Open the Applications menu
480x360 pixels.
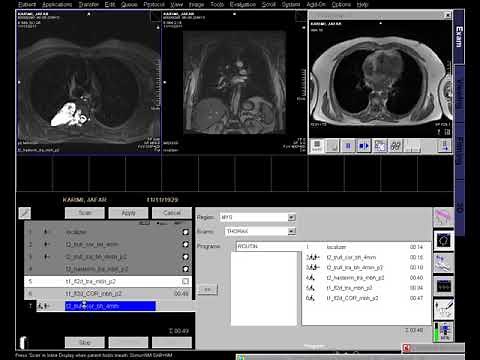click(57, 4)
